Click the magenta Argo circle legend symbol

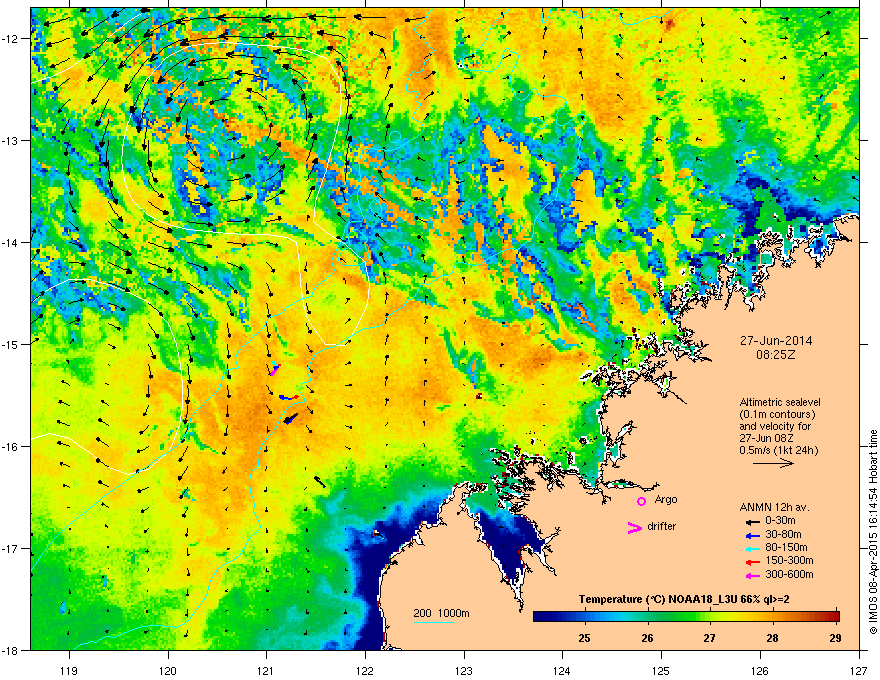coord(641,501)
